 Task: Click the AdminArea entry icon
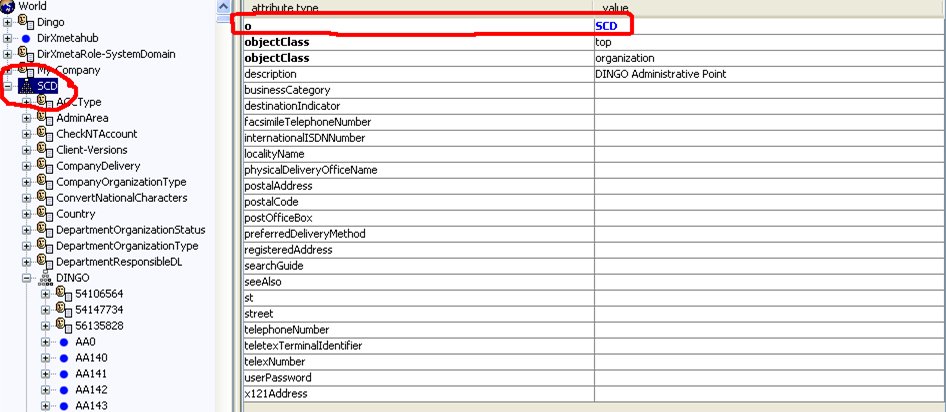(x=45, y=117)
